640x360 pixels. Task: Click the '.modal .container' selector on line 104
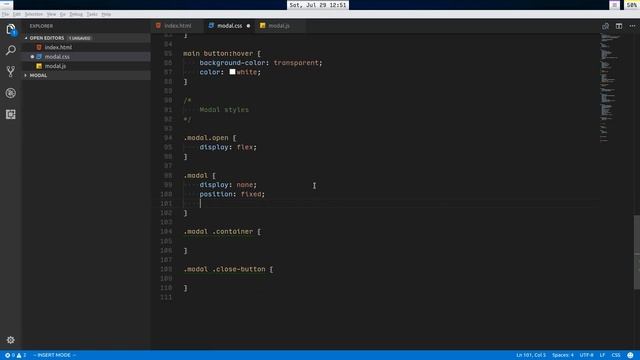click(218, 232)
